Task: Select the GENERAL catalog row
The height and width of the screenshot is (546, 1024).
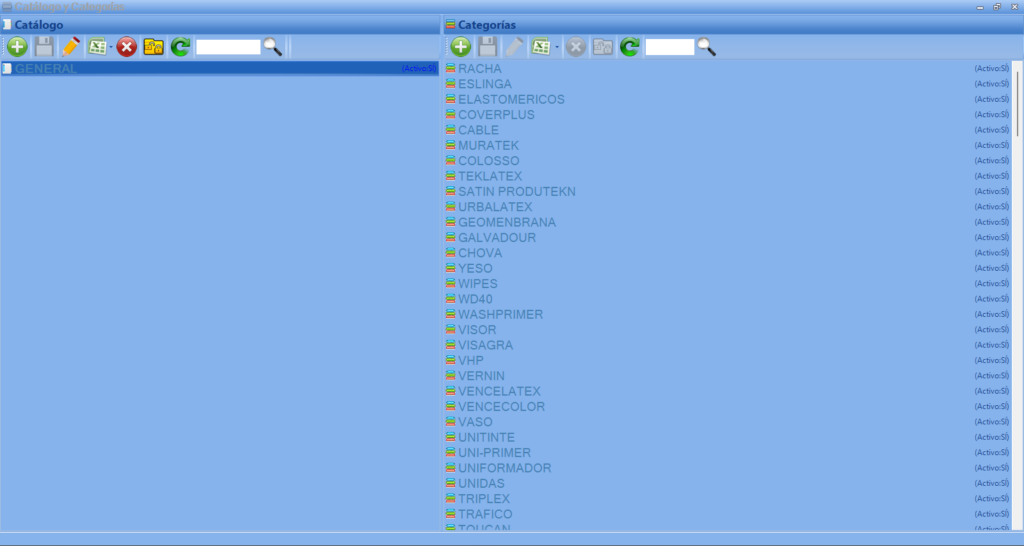Action: click(x=219, y=69)
